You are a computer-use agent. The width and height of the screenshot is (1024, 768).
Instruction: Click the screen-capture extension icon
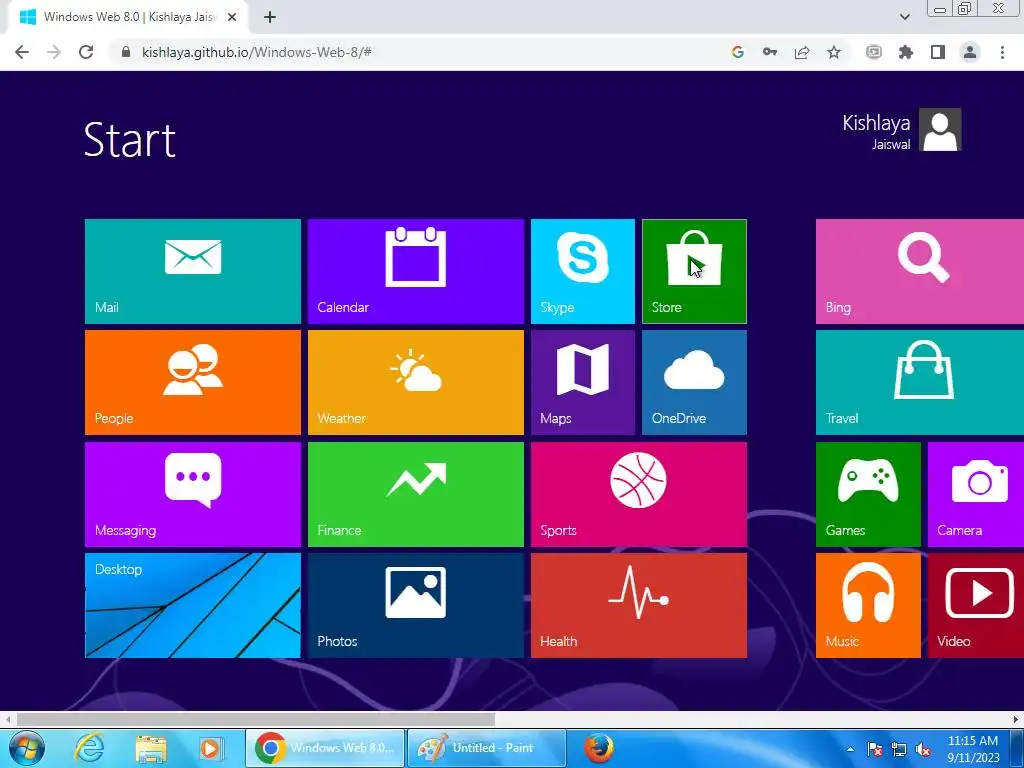[x=874, y=52]
